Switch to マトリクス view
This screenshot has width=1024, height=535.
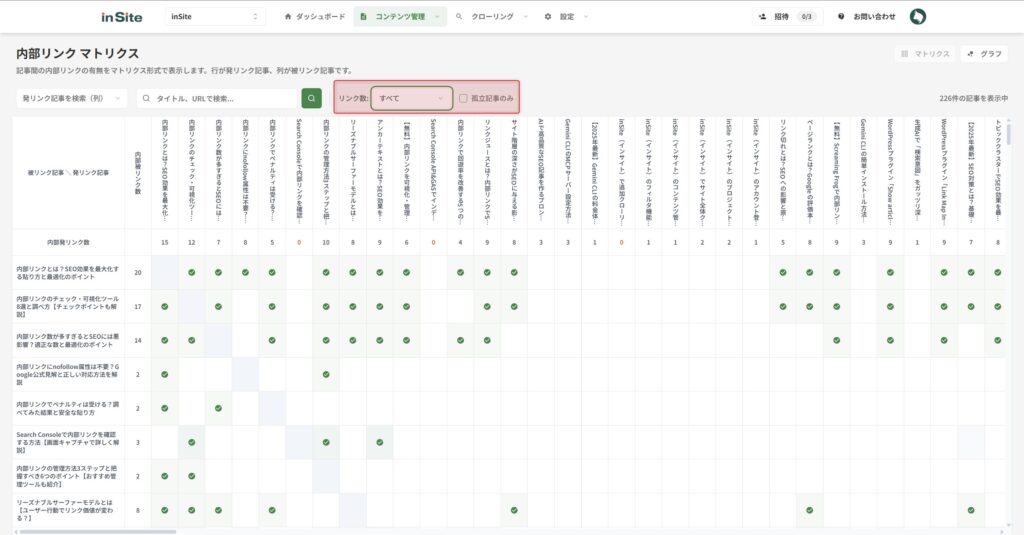click(925, 54)
